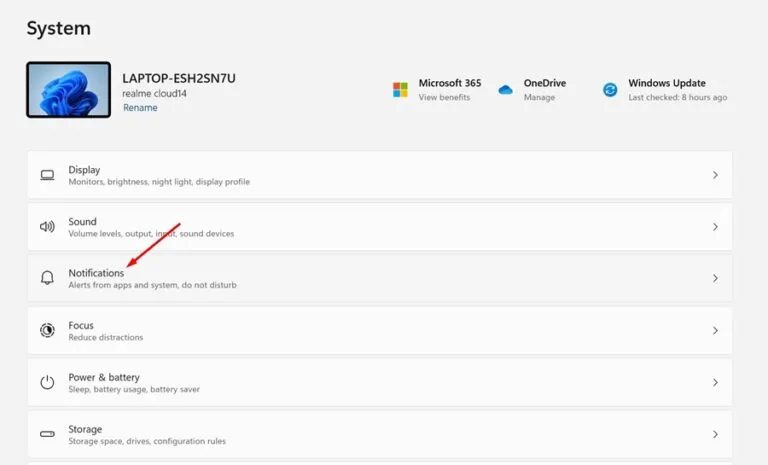768x465 pixels.
Task: Rename the PC using the Rename link
Action: [140, 108]
